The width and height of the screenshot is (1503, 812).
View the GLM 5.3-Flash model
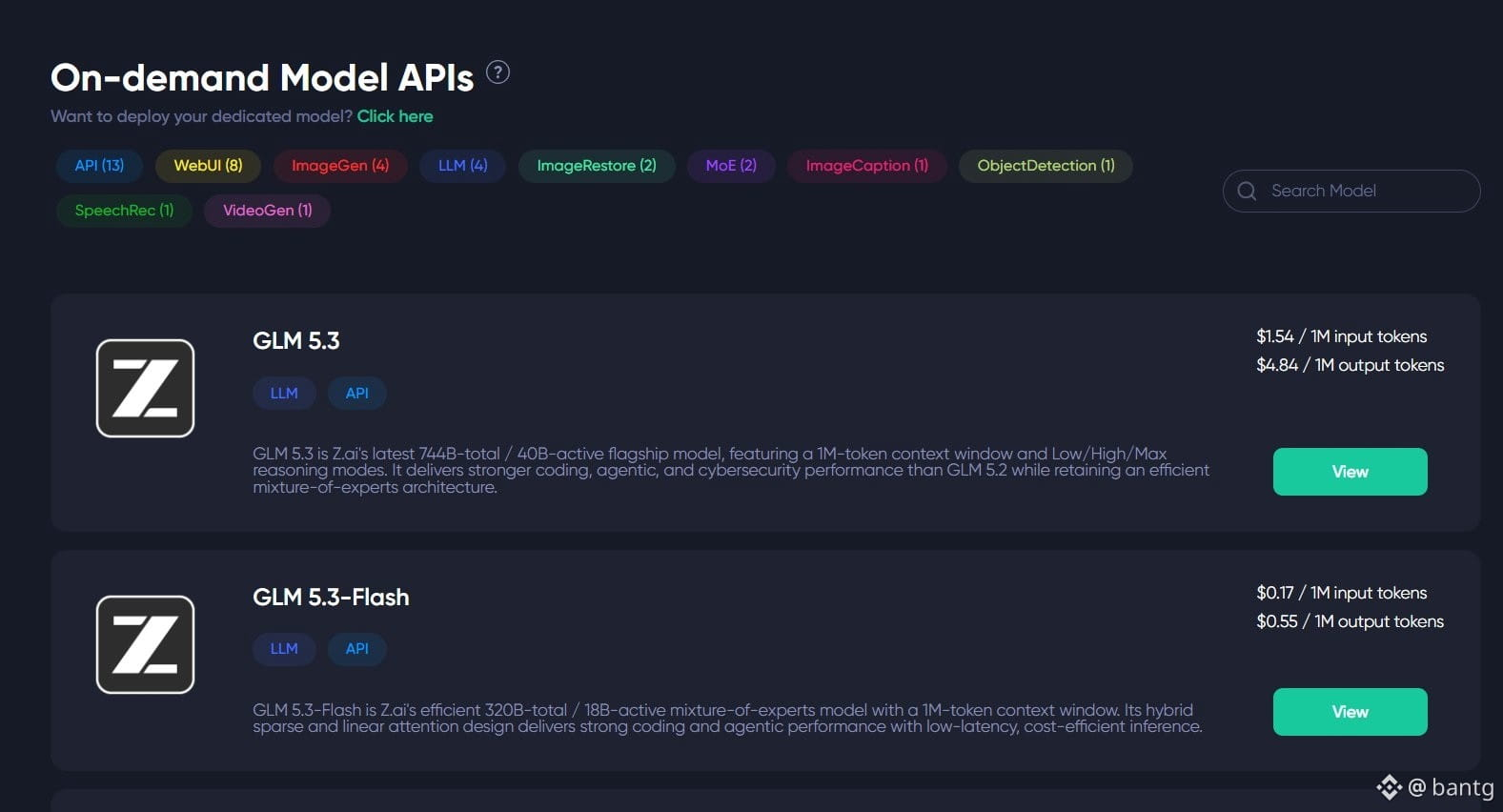(x=1350, y=712)
